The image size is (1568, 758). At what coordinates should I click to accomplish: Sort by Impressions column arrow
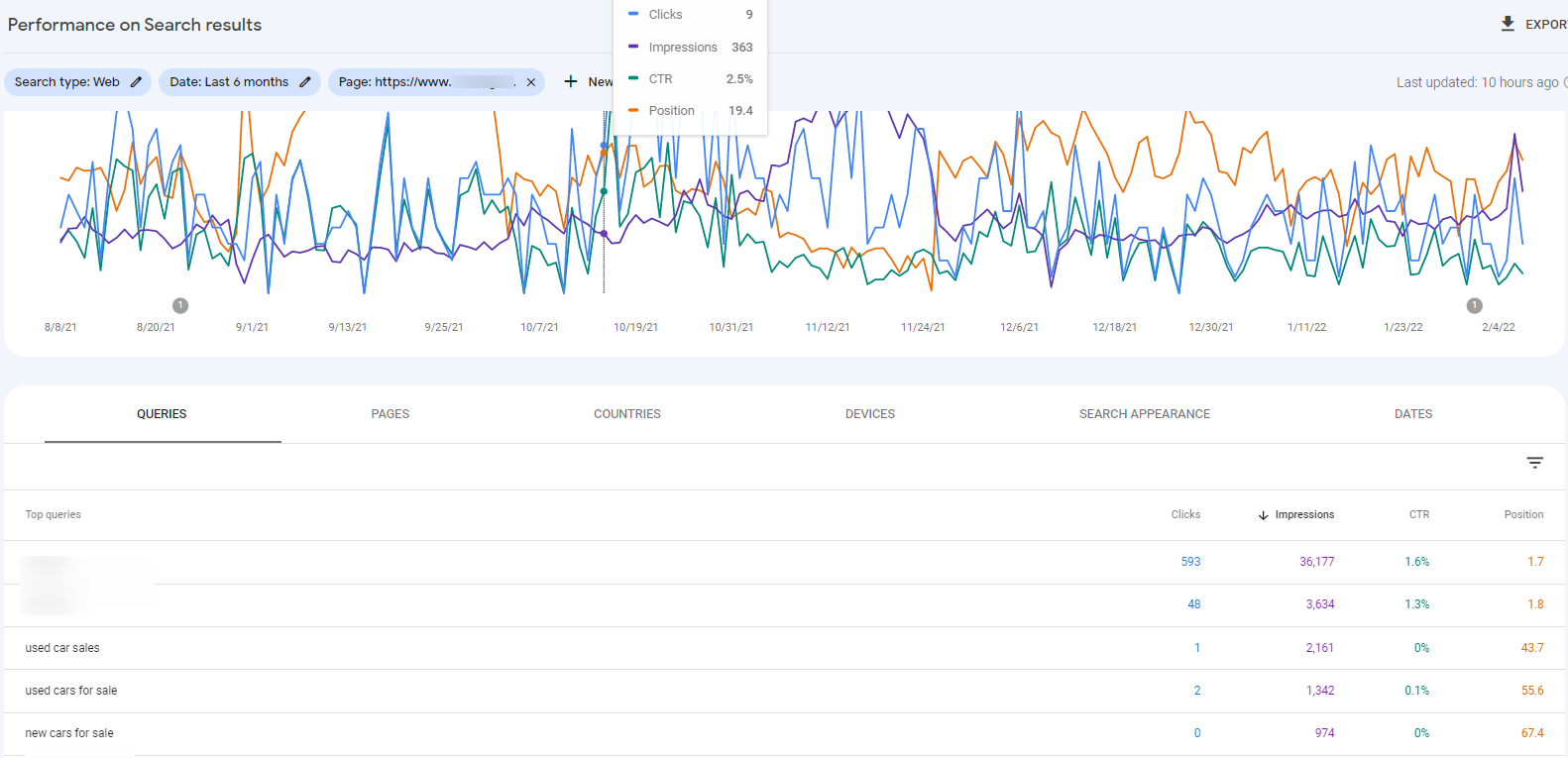pos(1263,515)
